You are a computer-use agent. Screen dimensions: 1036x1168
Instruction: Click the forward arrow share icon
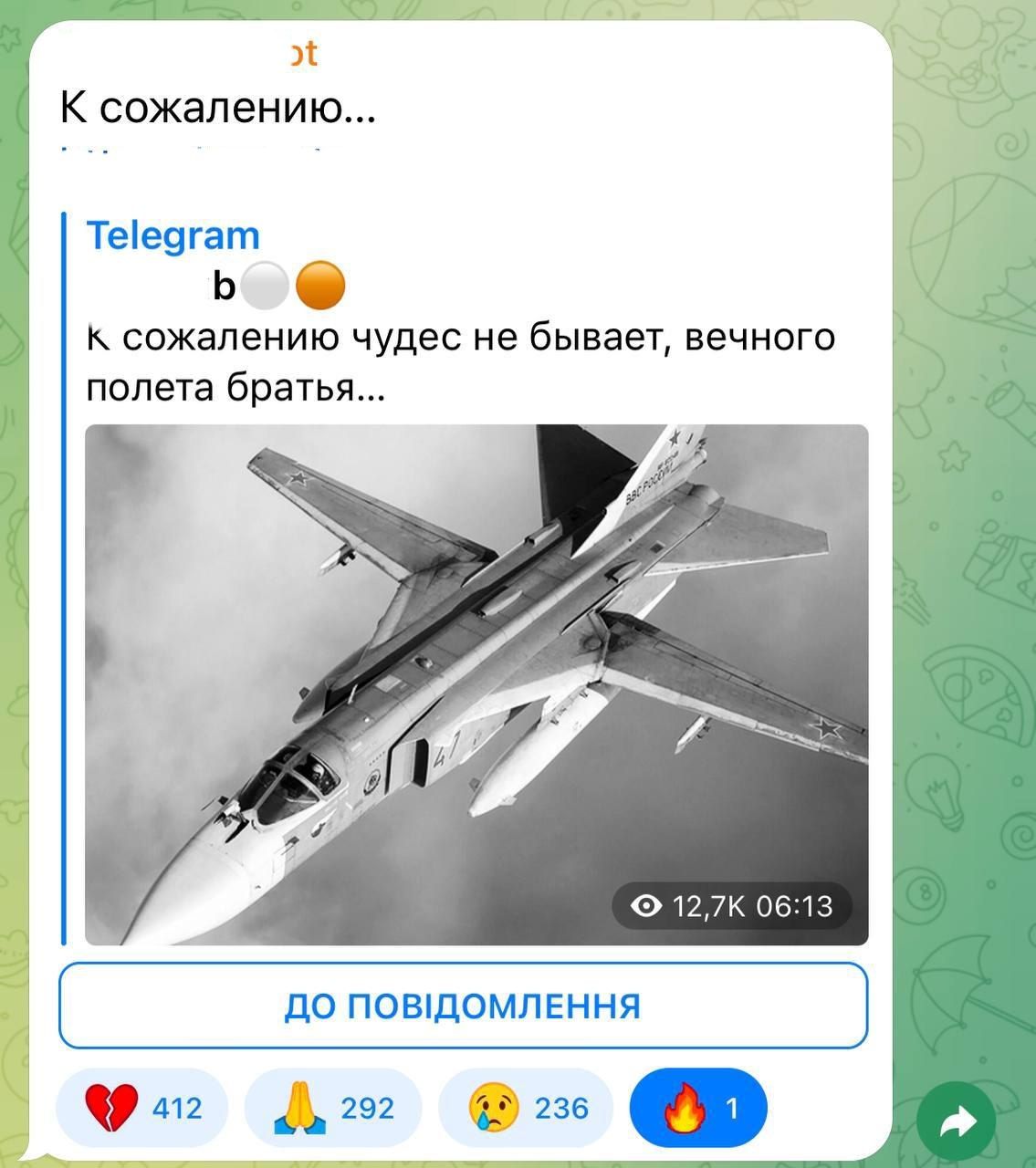(x=958, y=1121)
